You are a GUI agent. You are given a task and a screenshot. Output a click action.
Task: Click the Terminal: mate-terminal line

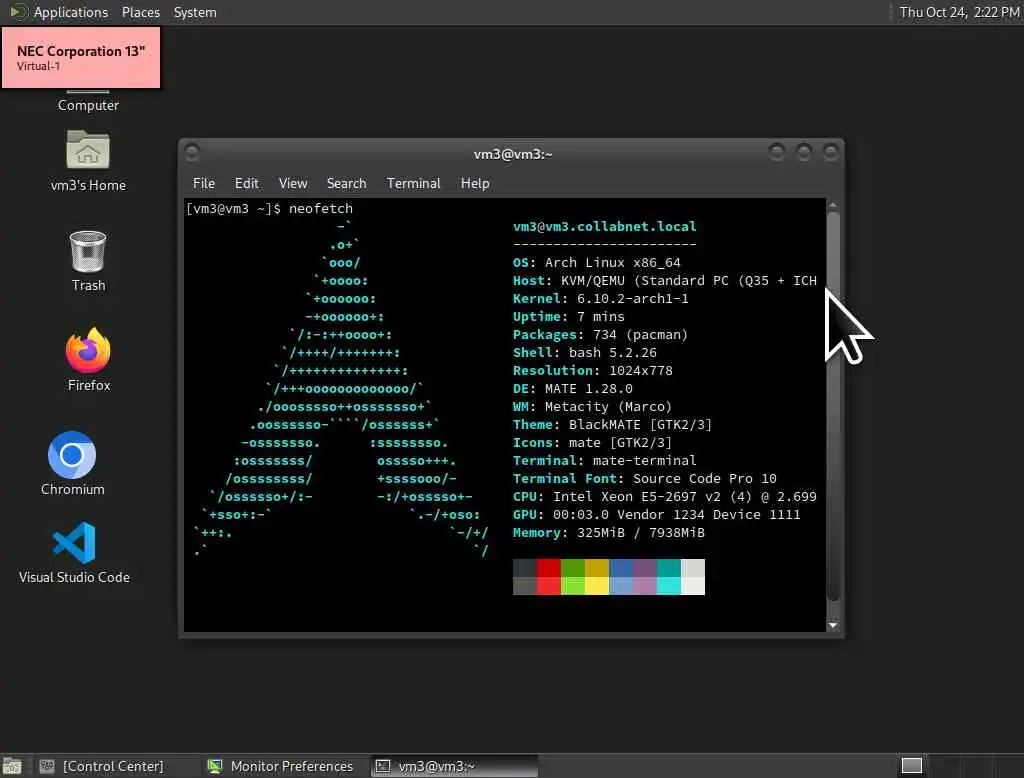point(605,461)
